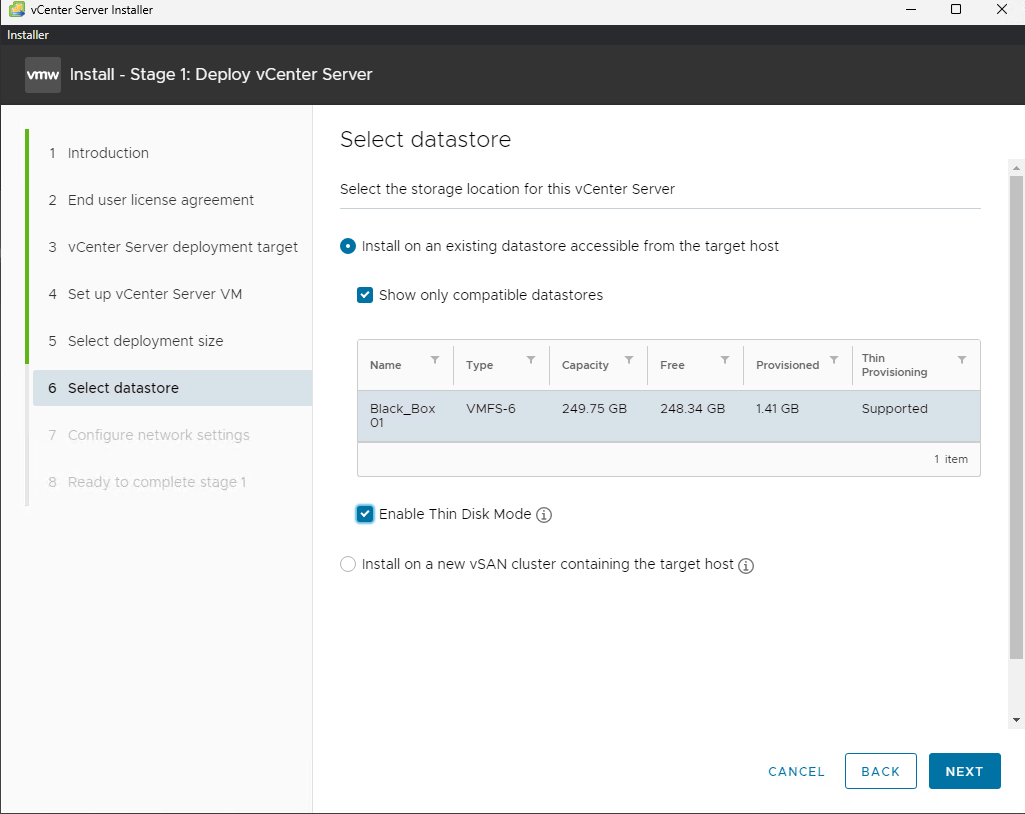Click the BACK button
1025x814 pixels.
pos(880,771)
